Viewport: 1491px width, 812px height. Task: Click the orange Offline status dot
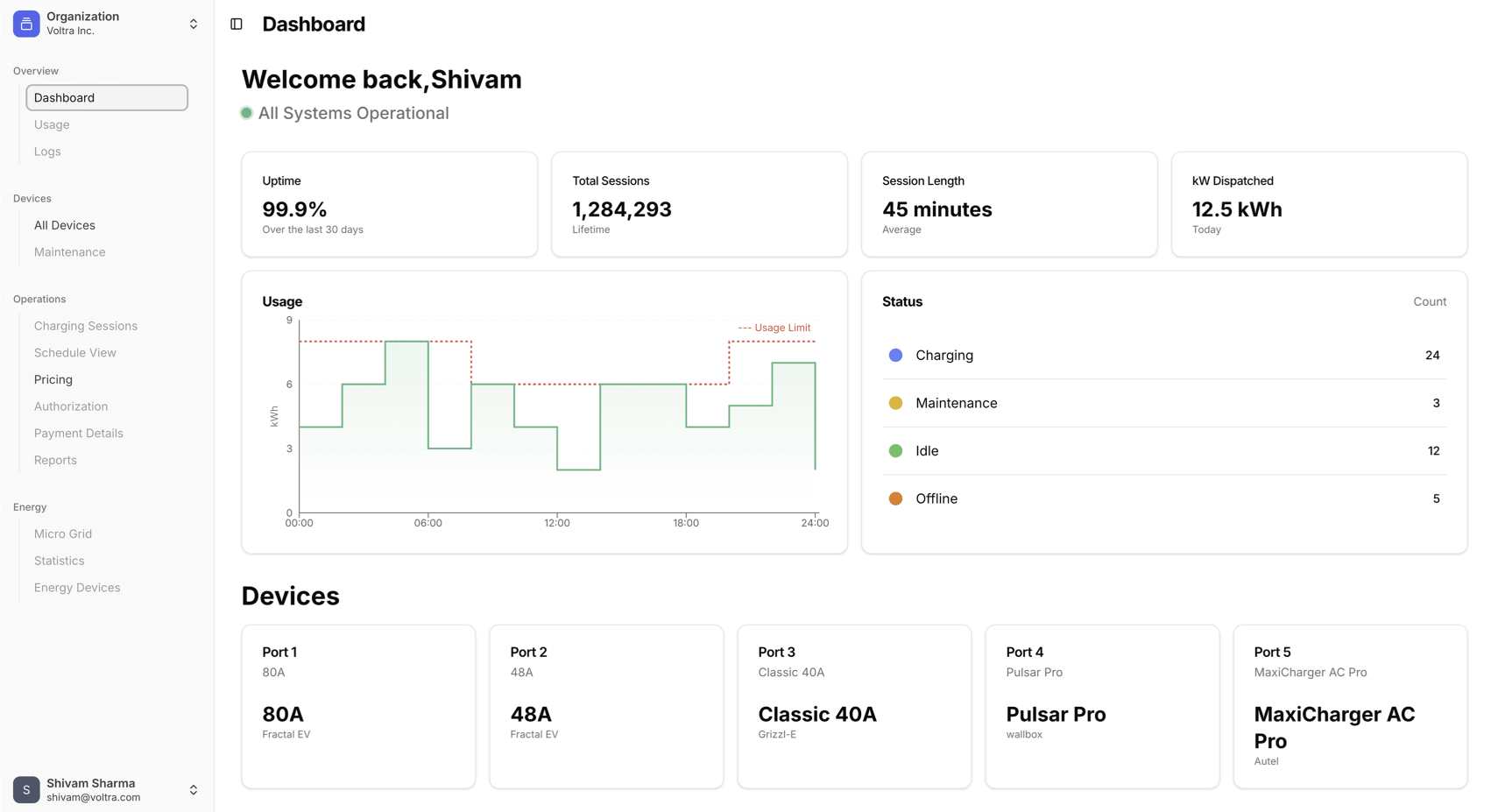[x=895, y=498]
